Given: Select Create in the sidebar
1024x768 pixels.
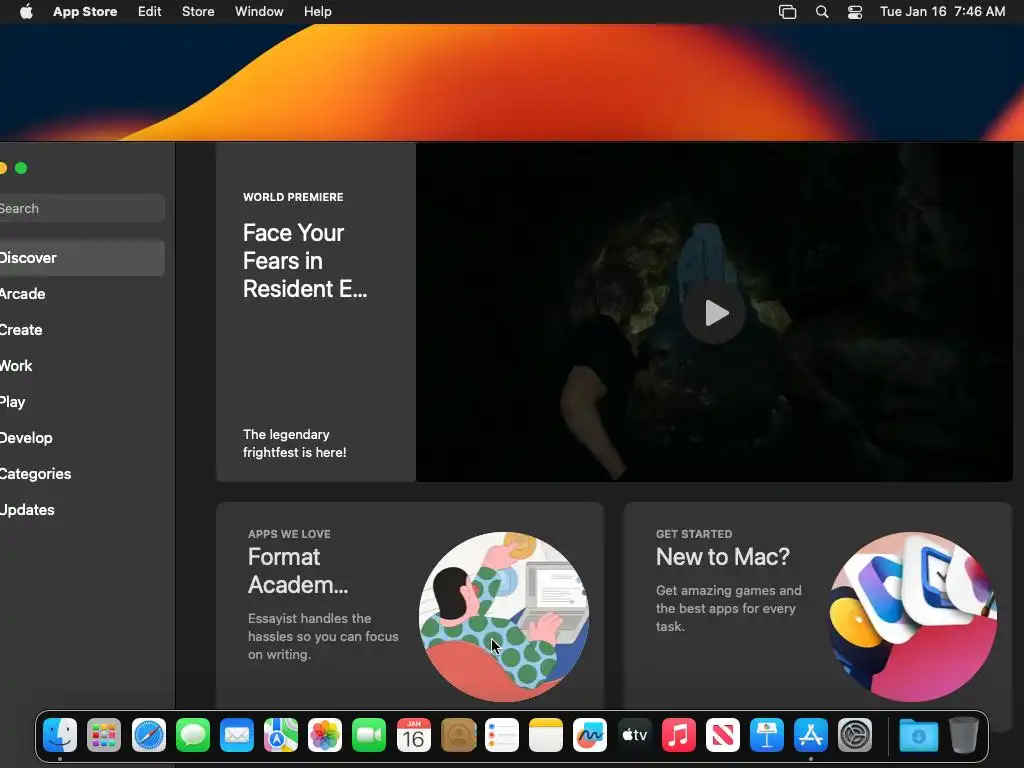Looking at the screenshot, I should tap(82, 330).
